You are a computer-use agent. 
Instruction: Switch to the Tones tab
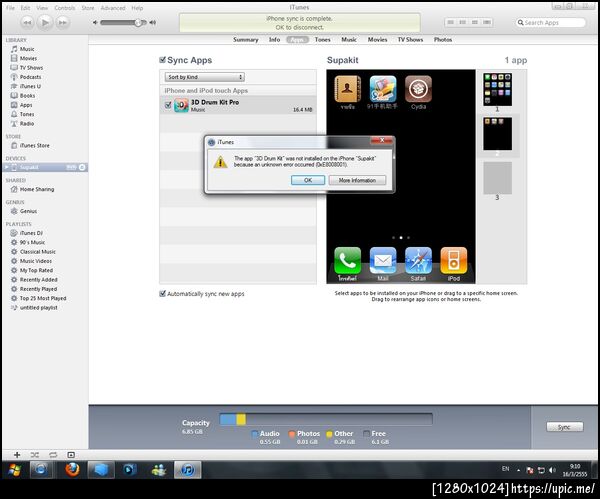click(323, 39)
